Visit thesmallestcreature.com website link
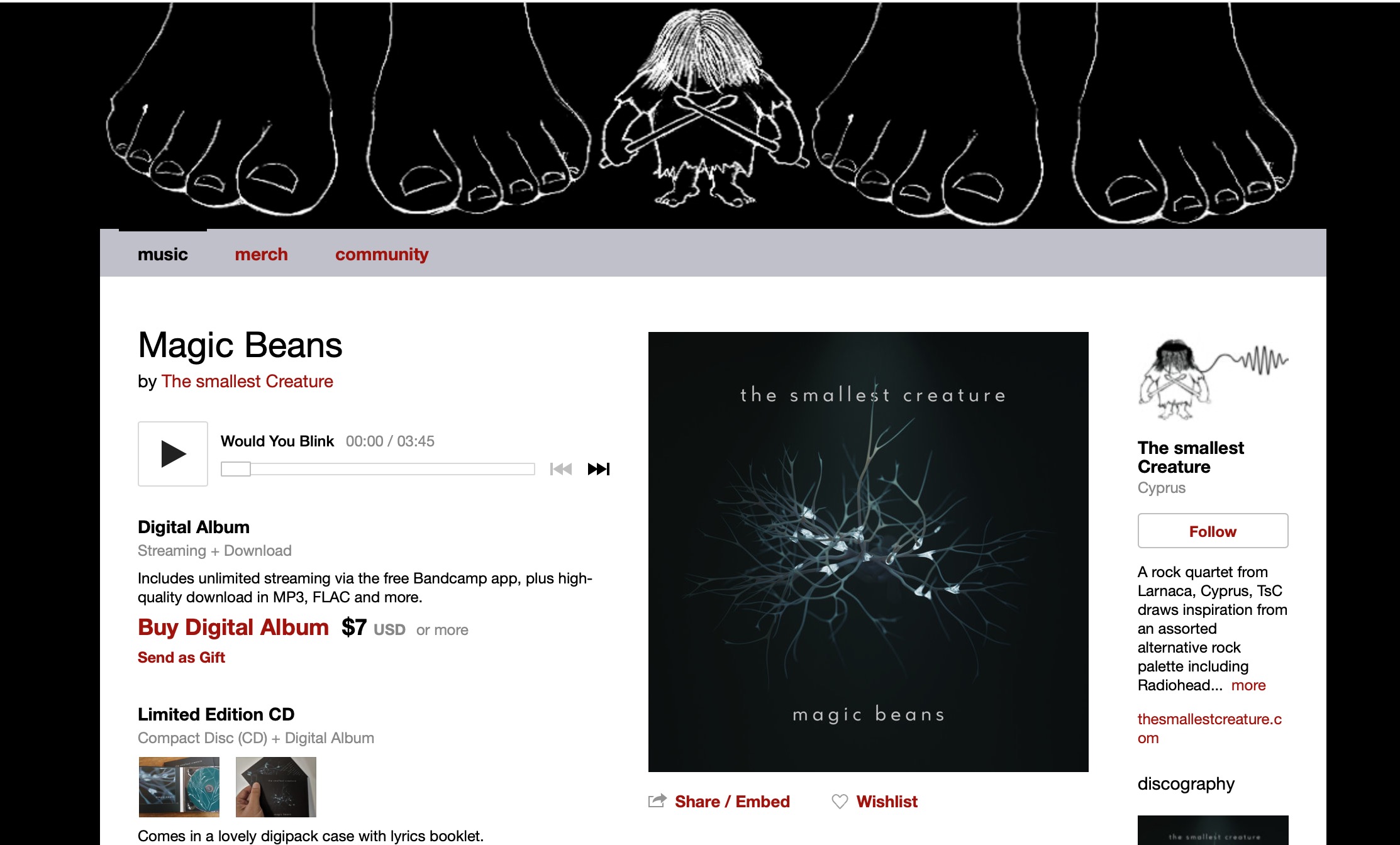The width and height of the screenshot is (1400, 845). 1209,728
